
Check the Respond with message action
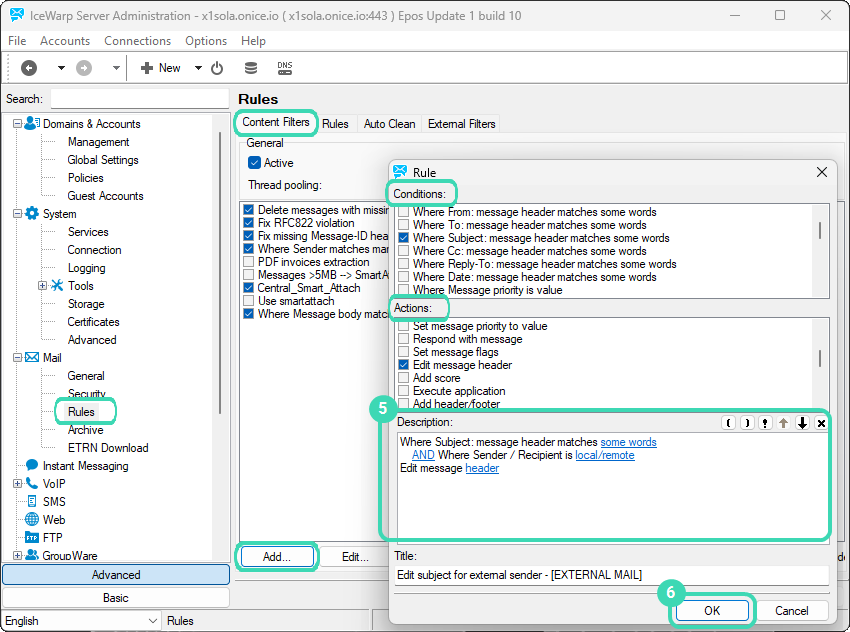click(x=403, y=339)
